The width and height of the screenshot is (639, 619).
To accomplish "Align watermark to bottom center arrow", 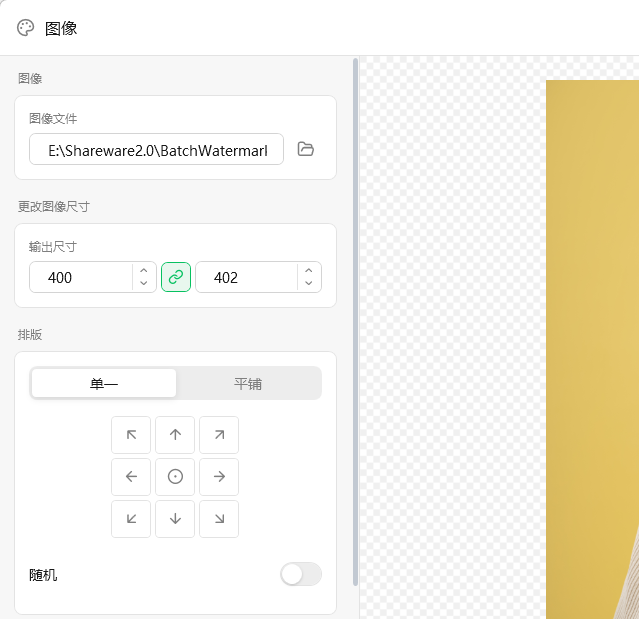I will coord(175,519).
